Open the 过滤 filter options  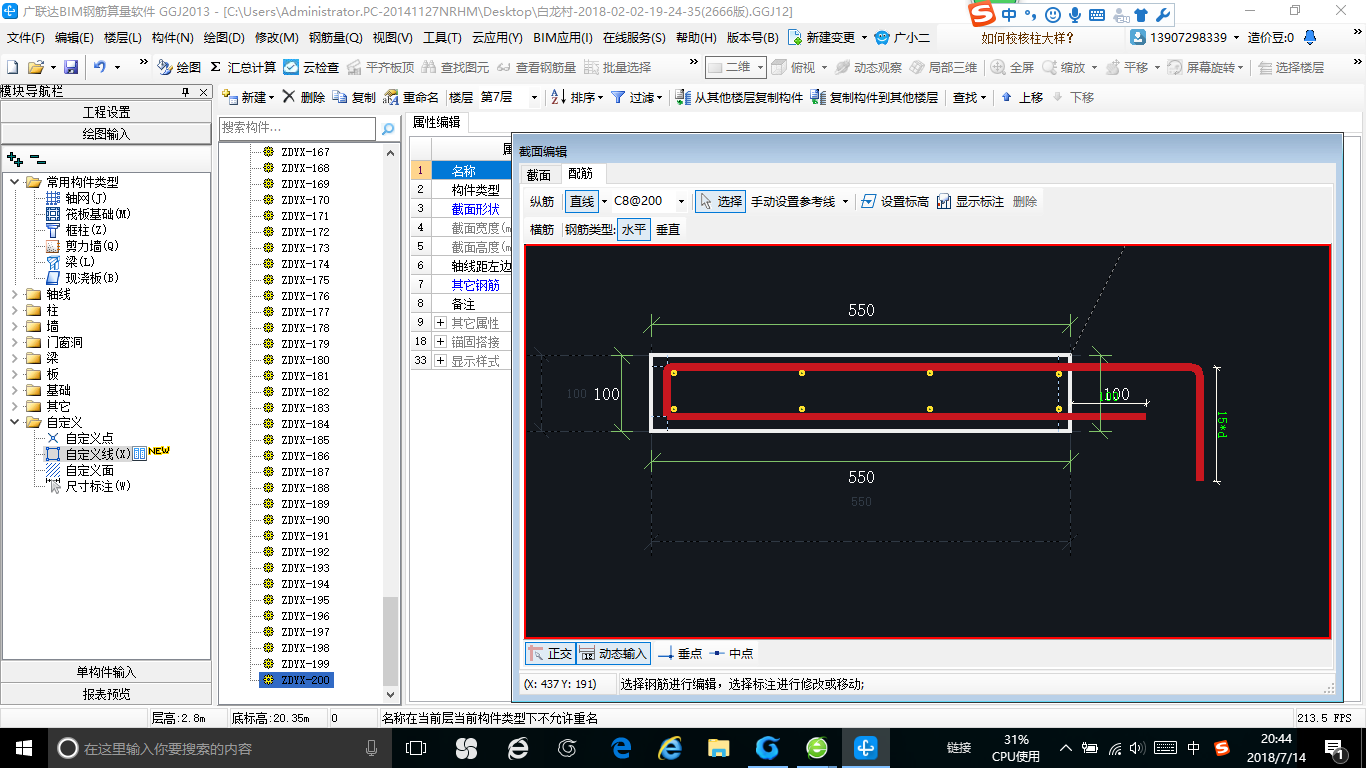point(637,97)
